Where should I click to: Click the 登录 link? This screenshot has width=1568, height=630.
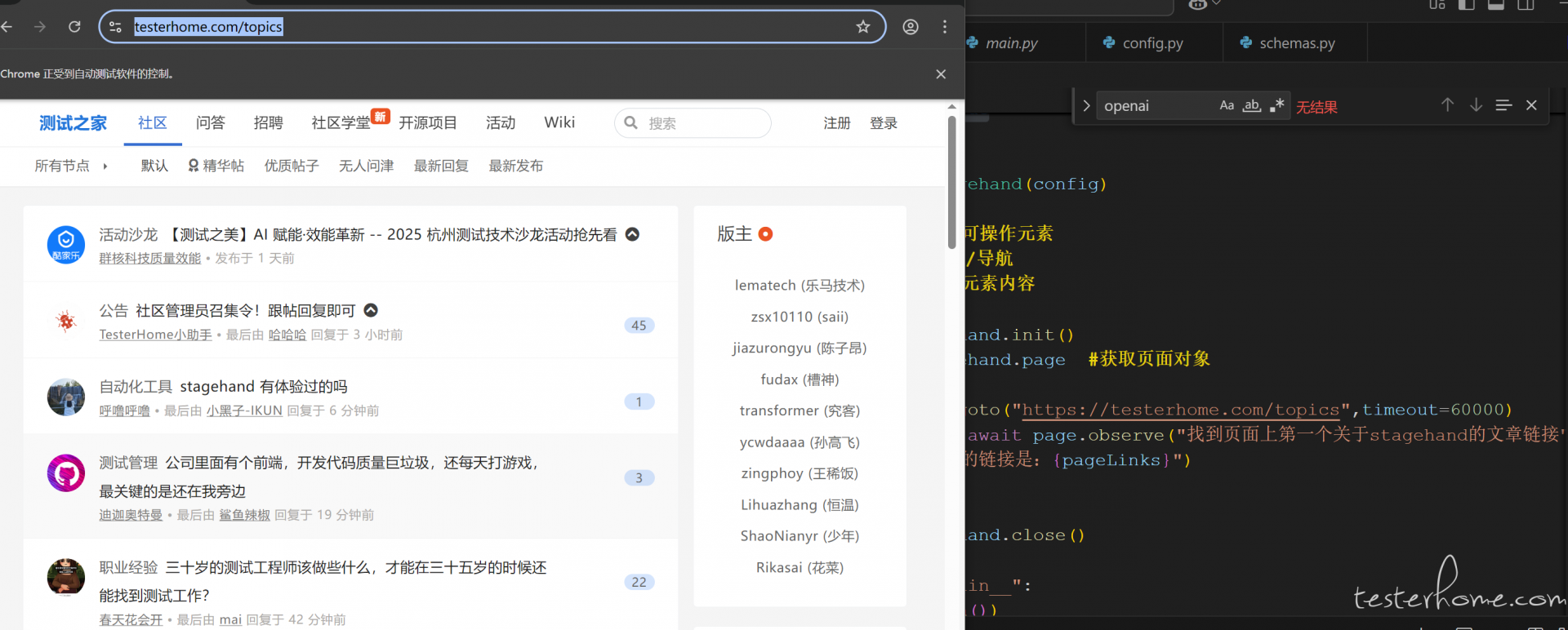click(884, 123)
